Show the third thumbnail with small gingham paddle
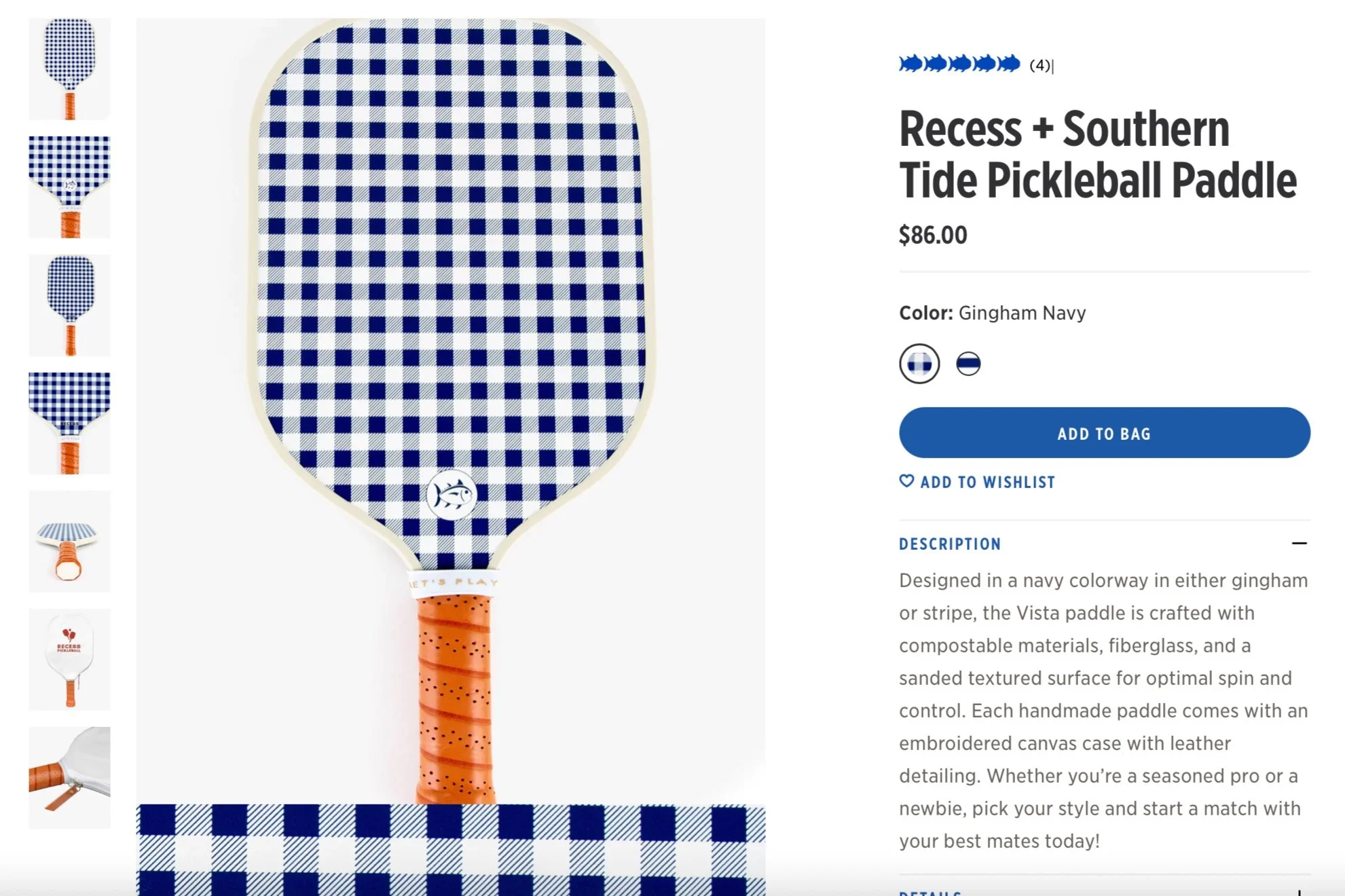The width and height of the screenshot is (1345, 896). [69, 305]
